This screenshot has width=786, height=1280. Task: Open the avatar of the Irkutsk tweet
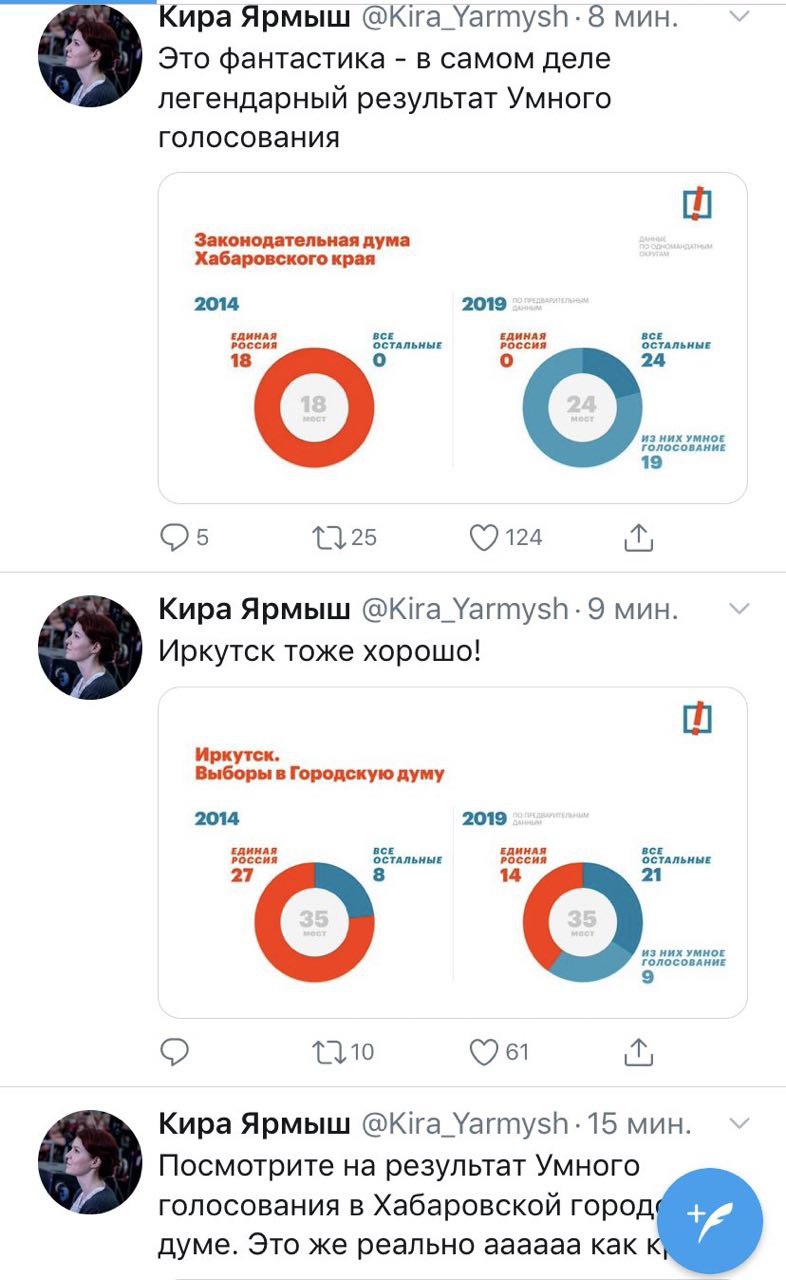(x=90, y=647)
